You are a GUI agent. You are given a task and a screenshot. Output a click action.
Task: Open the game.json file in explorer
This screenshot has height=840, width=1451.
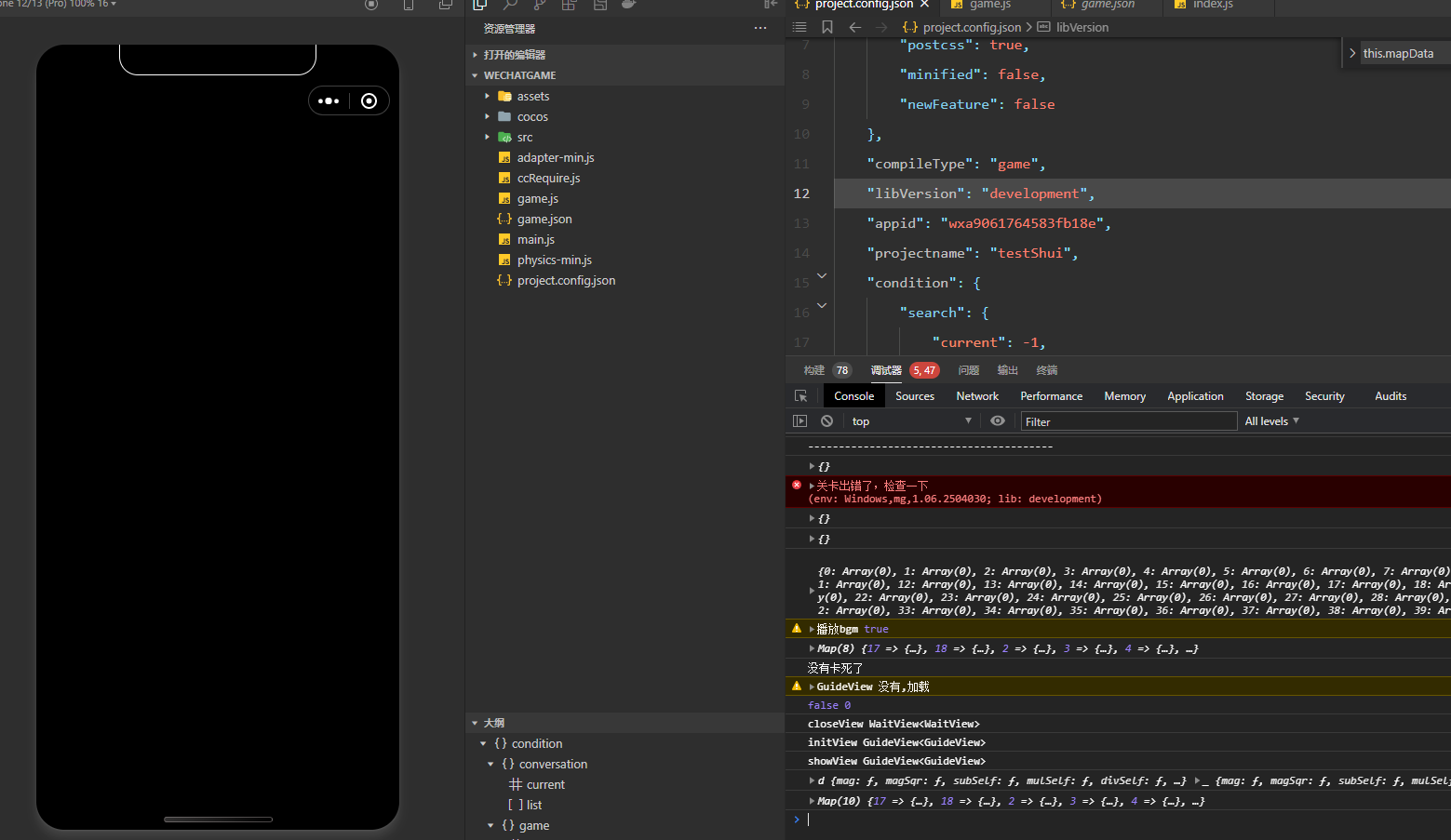[x=544, y=219]
